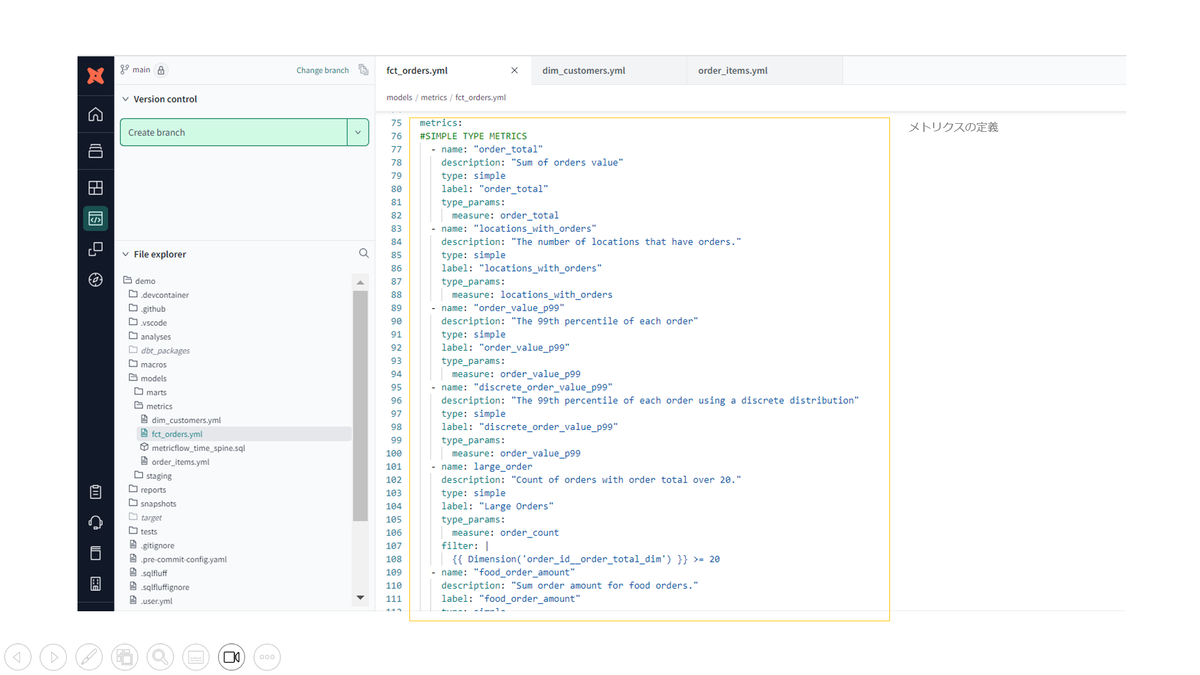Image resolution: width=1200 pixels, height=675 pixels.
Task: Click file explorer scrollbar up arrow
Action: point(360,283)
